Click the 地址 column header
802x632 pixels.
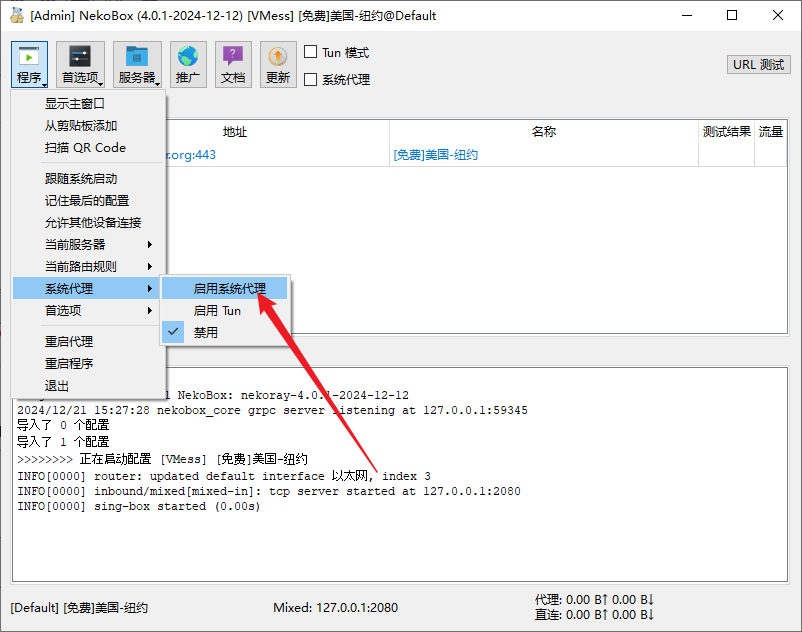tap(235, 132)
